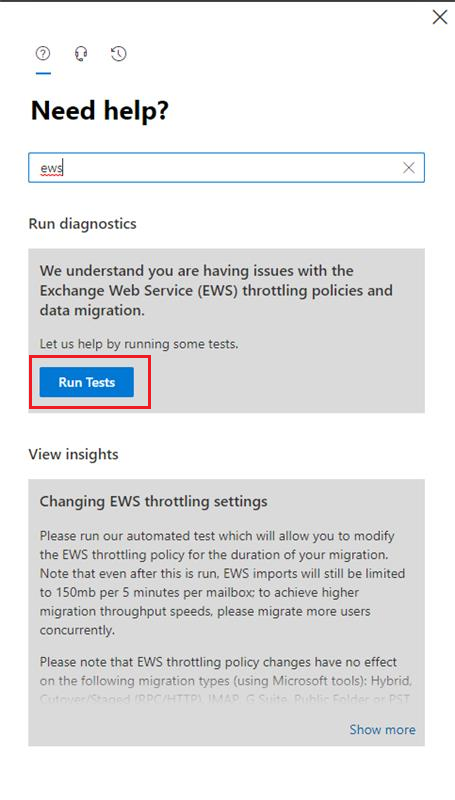Open Changing EWS throttling settings title
This screenshot has height=800, width=455.
[x=154, y=501]
